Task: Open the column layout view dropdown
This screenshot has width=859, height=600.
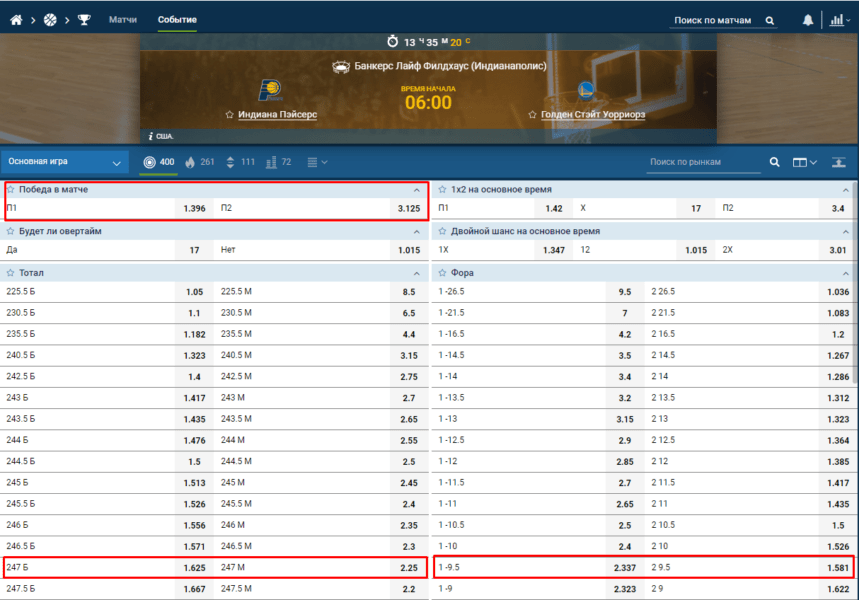Action: [x=804, y=162]
